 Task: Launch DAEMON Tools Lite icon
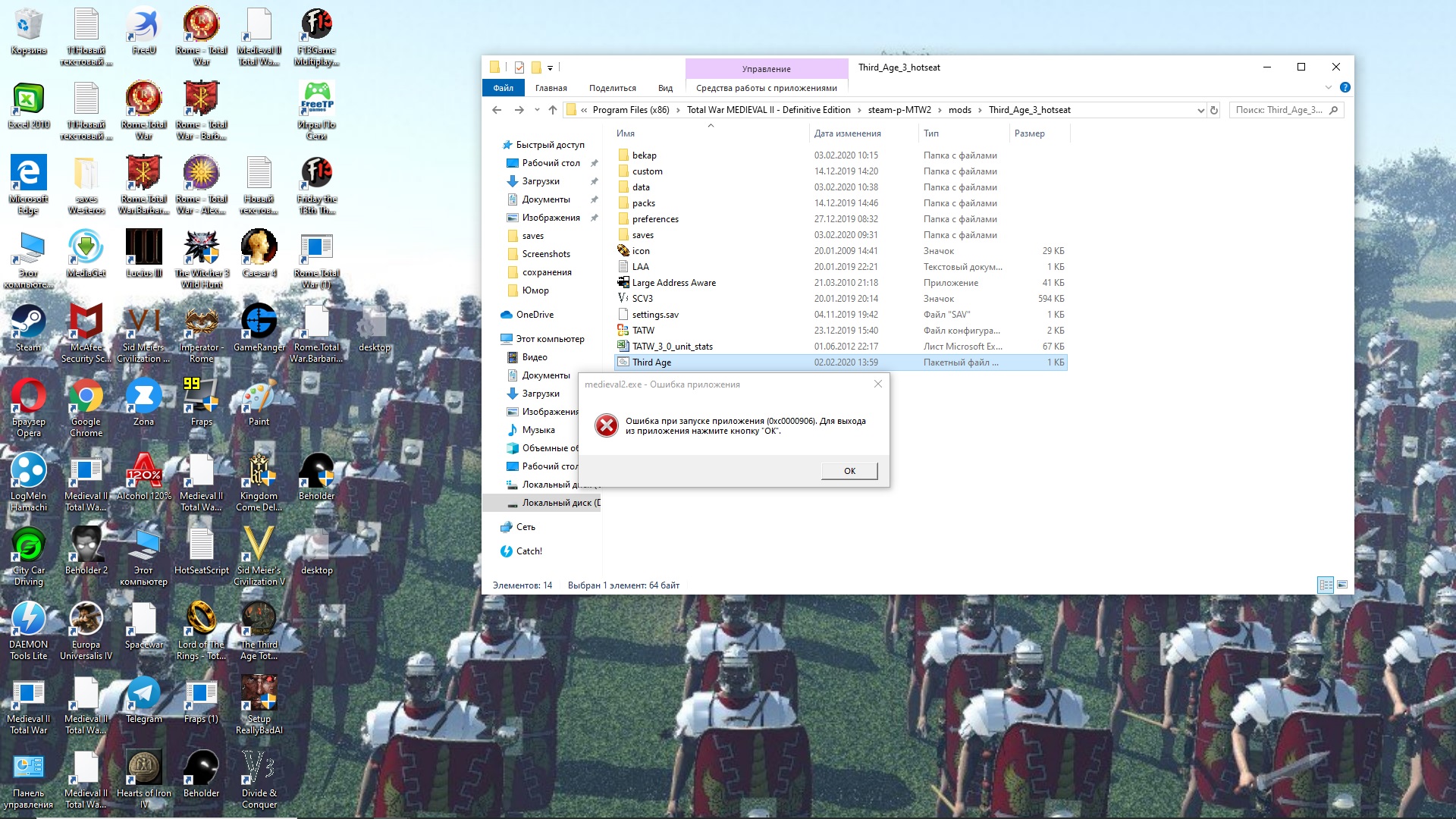point(28,631)
